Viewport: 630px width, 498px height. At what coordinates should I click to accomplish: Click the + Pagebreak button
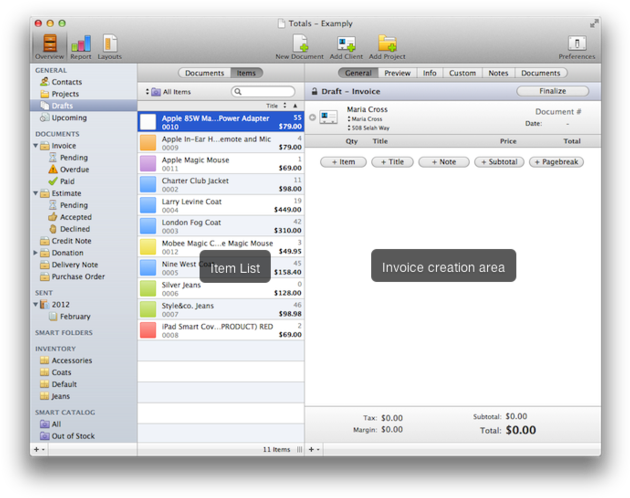[556, 162]
